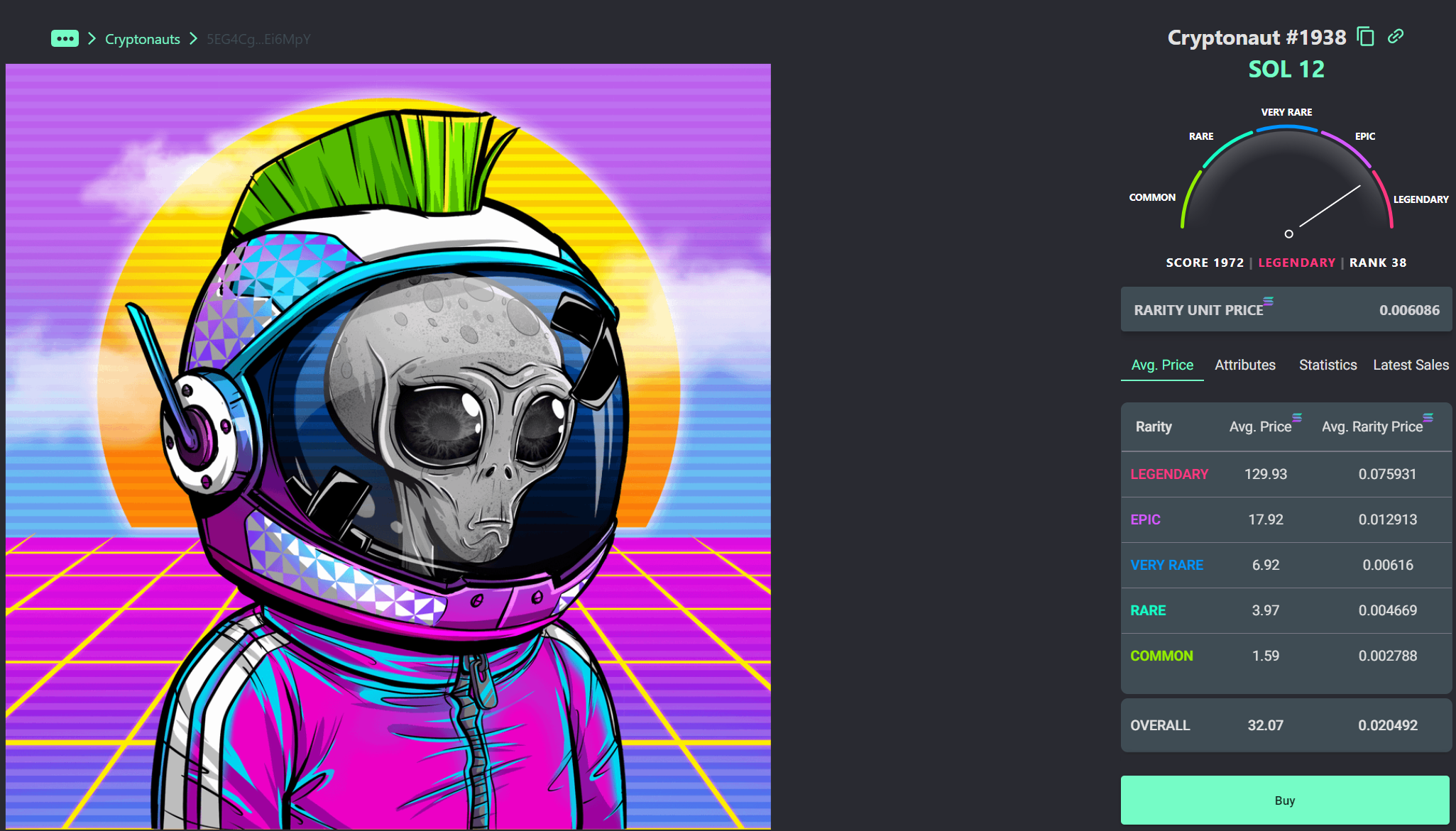Image resolution: width=1456 pixels, height=831 pixels.
Task: Switch to the Attributes tab
Action: (1244, 365)
